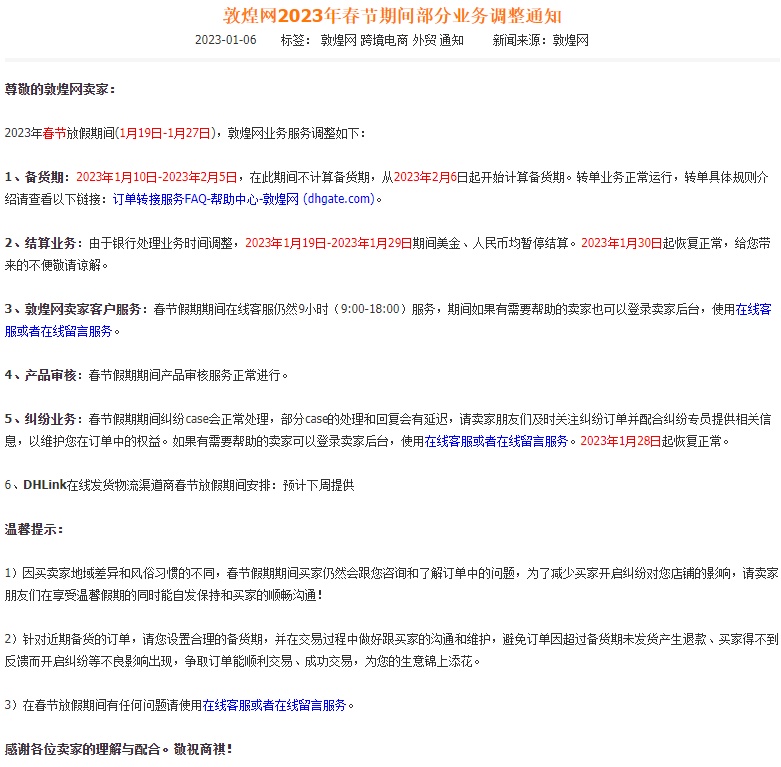Viewport: 781px width, 767px height.
Task: Click the red word 春节 in intro line
Action: pyautogui.click(x=54, y=133)
